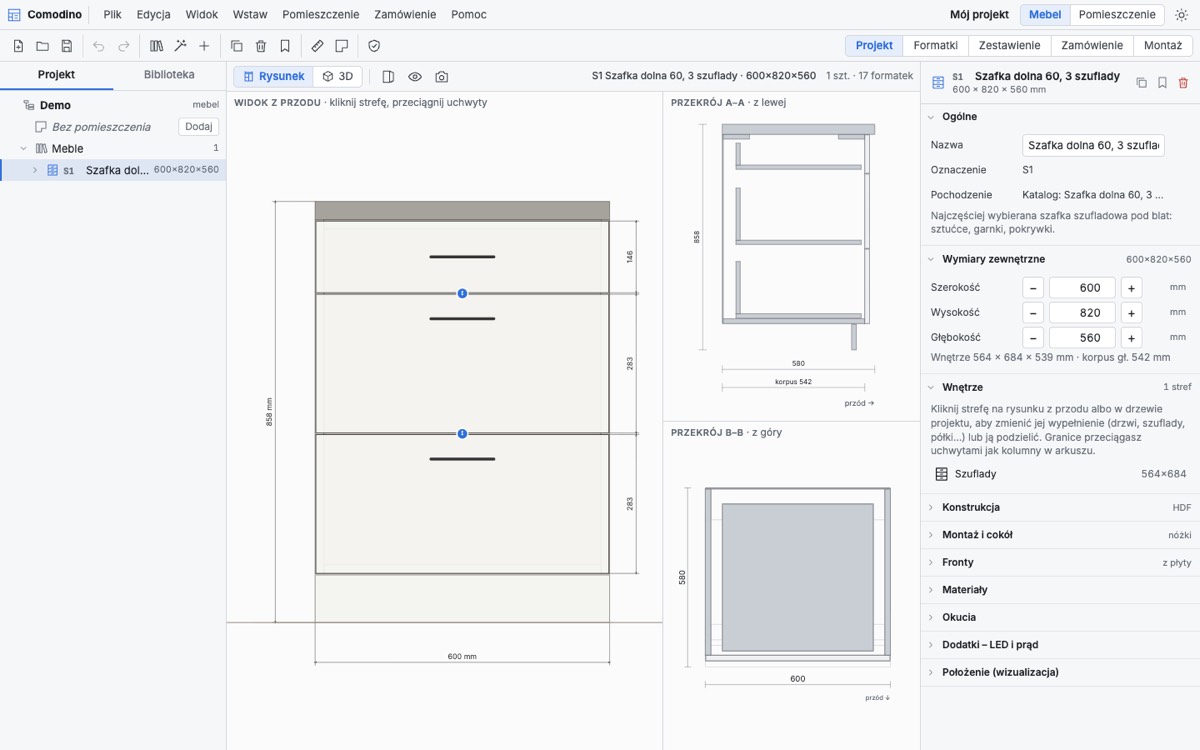Open a project with the folder icon
This screenshot has width=1200, height=750.
coord(42,46)
